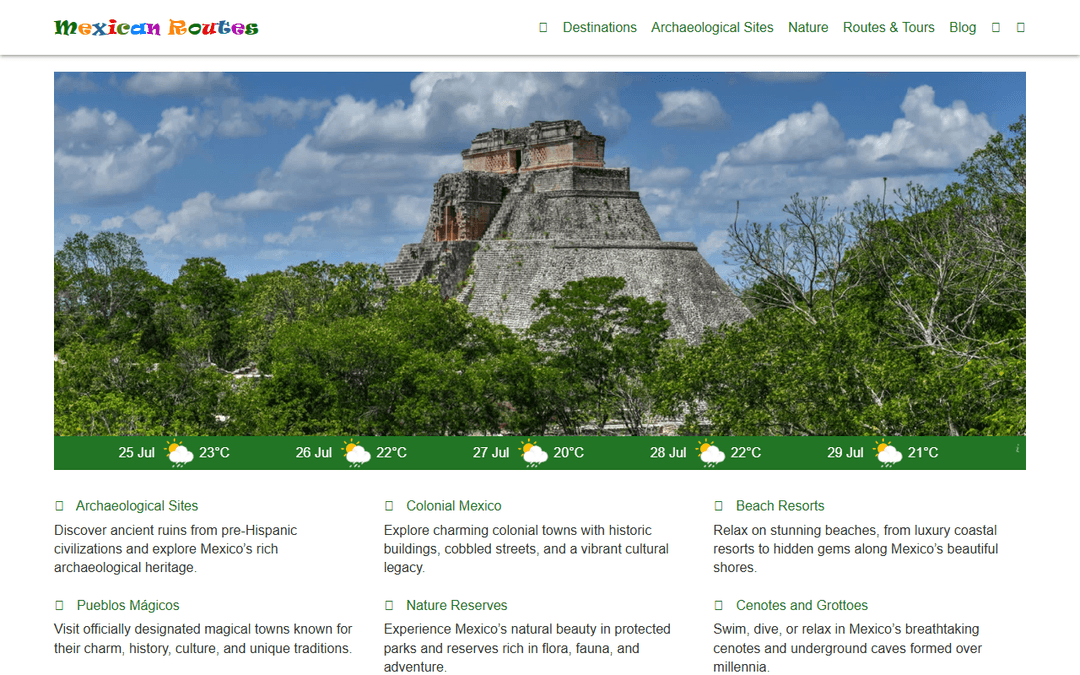
Task: Click the 29 Jul forecast date
Action: (x=844, y=453)
